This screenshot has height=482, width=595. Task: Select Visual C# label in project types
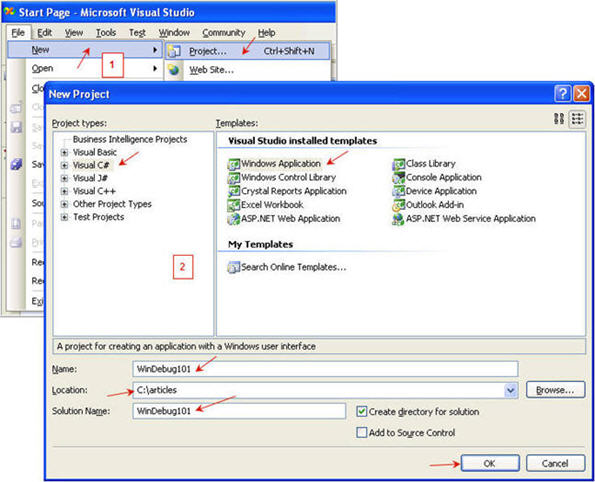[91, 165]
